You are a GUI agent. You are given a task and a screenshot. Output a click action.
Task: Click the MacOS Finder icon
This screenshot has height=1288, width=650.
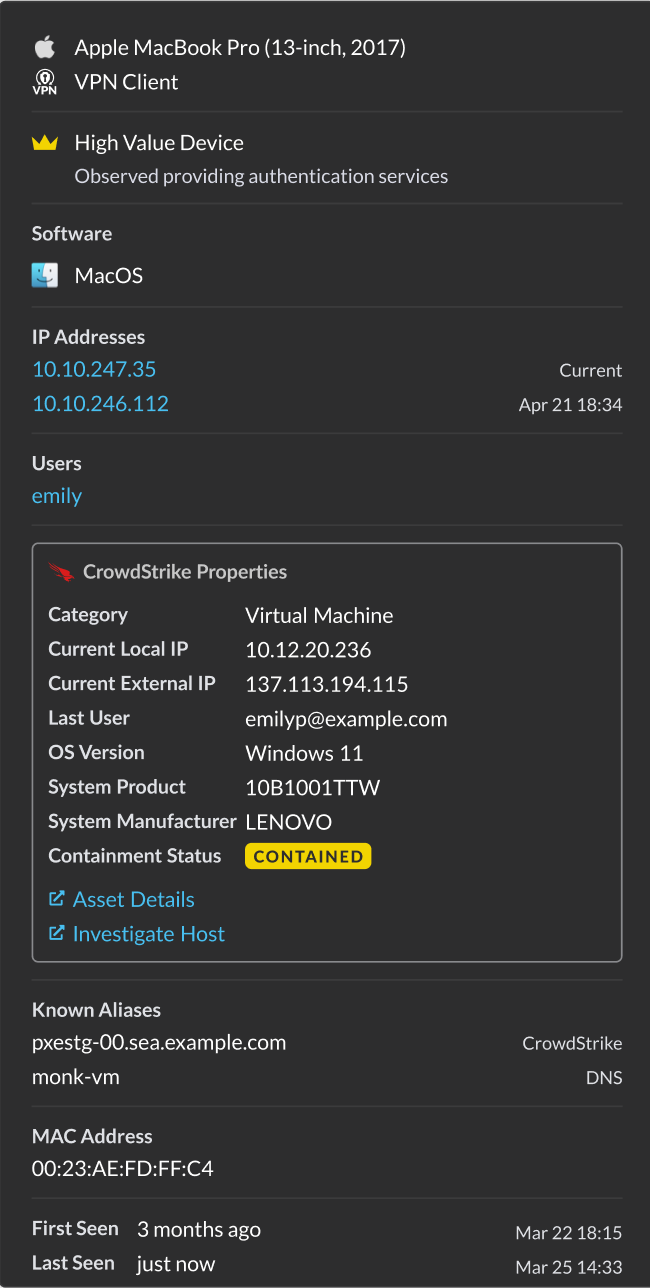(45, 275)
